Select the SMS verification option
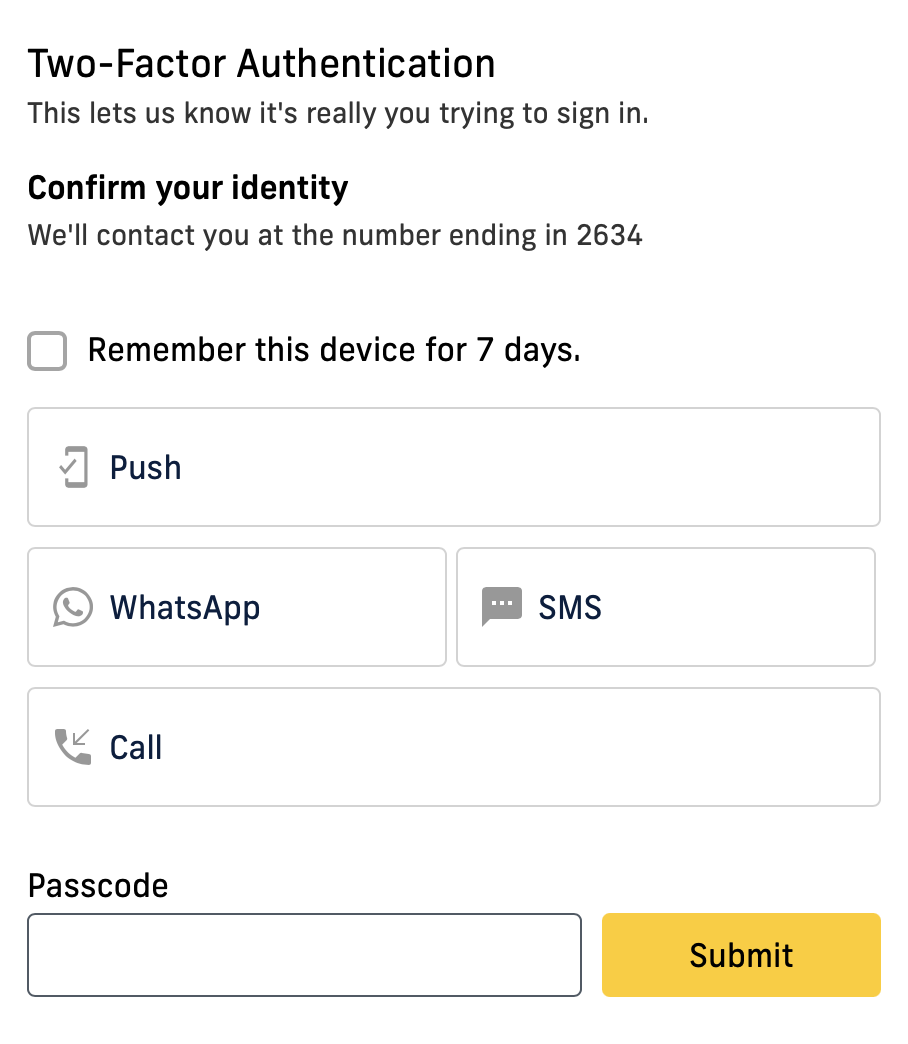The width and height of the screenshot is (908, 1044). (x=665, y=607)
